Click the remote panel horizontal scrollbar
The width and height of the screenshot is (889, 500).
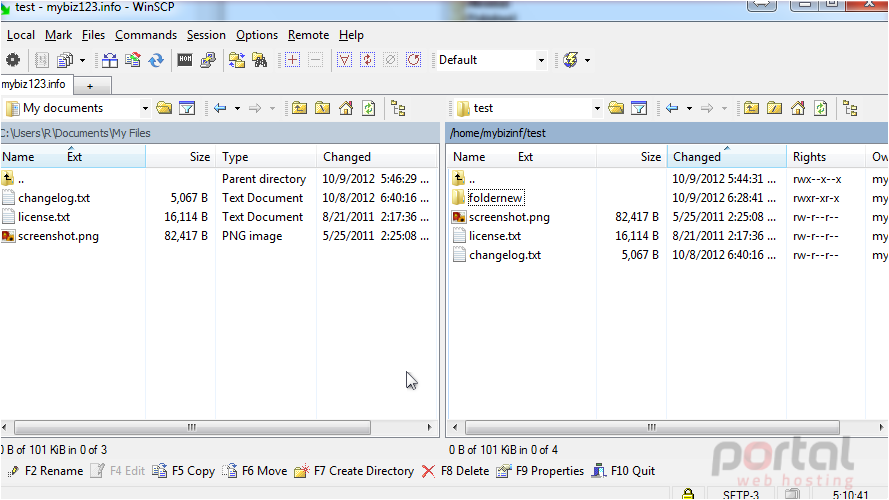tap(652, 427)
